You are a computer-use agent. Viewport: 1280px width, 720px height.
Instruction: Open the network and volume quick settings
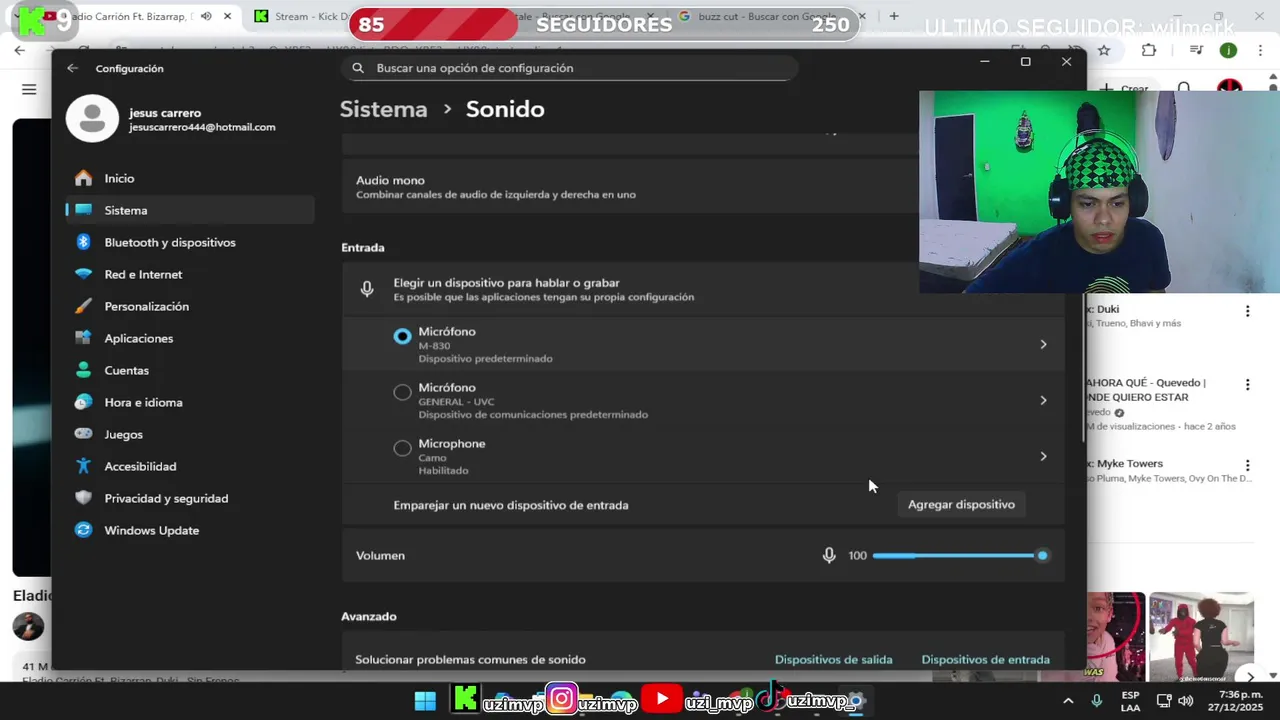tap(1175, 701)
